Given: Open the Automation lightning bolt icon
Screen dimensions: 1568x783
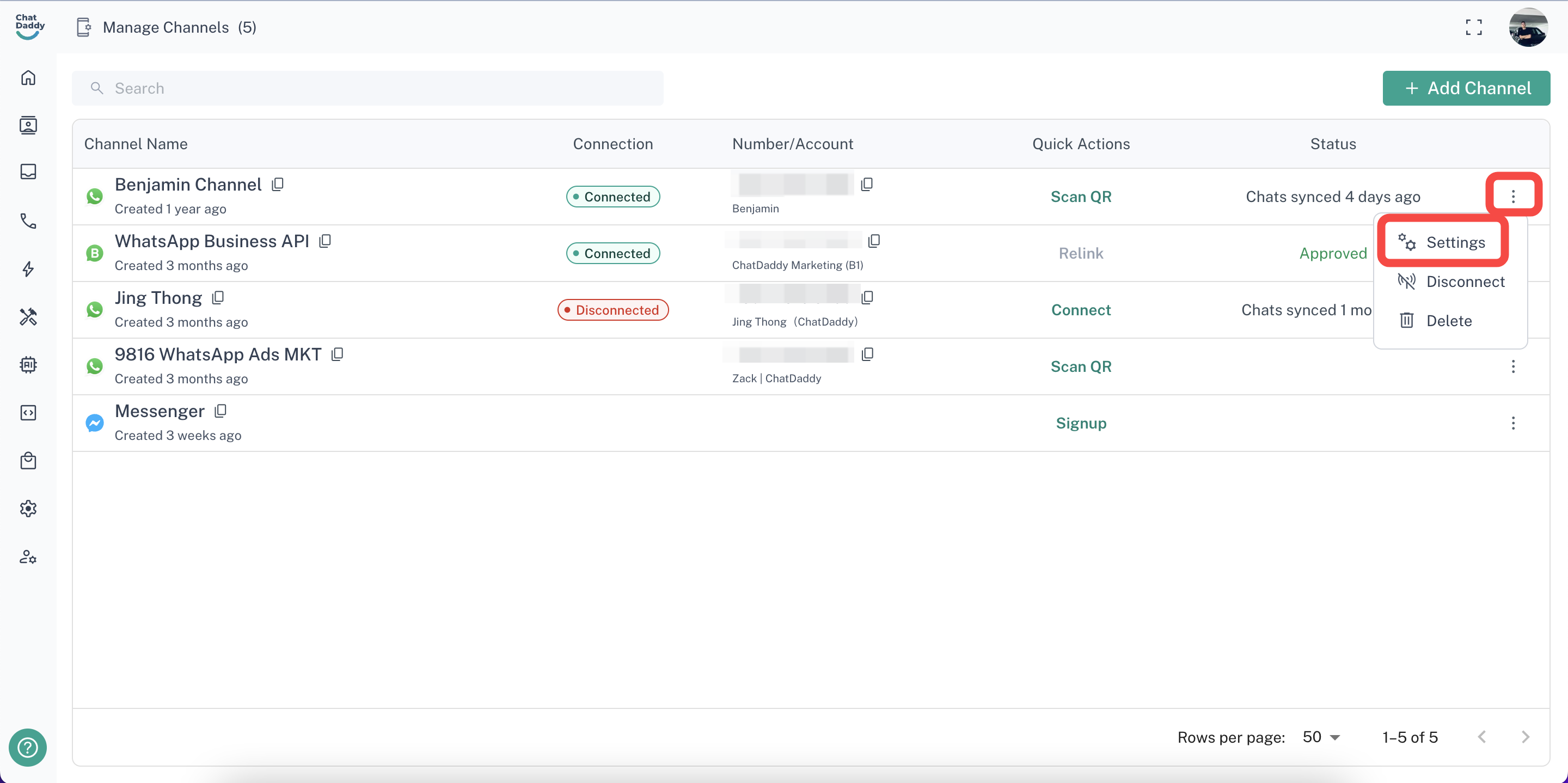Looking at the screenshot, I should pos(28,268).
